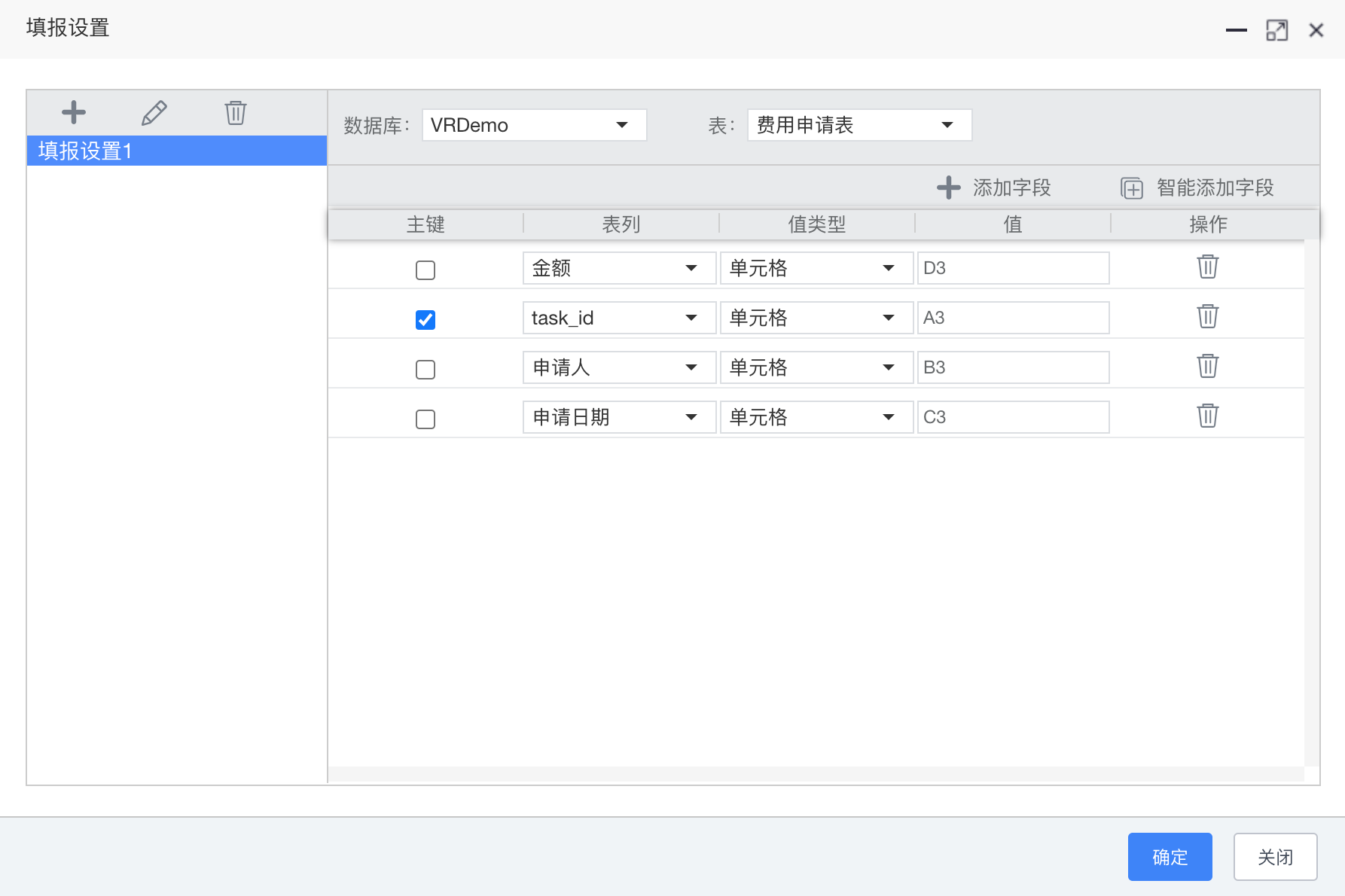Viewport: 1345px width, 896px height.
Task: Maximize the 填报设置 dialog
Action: 1277,30
